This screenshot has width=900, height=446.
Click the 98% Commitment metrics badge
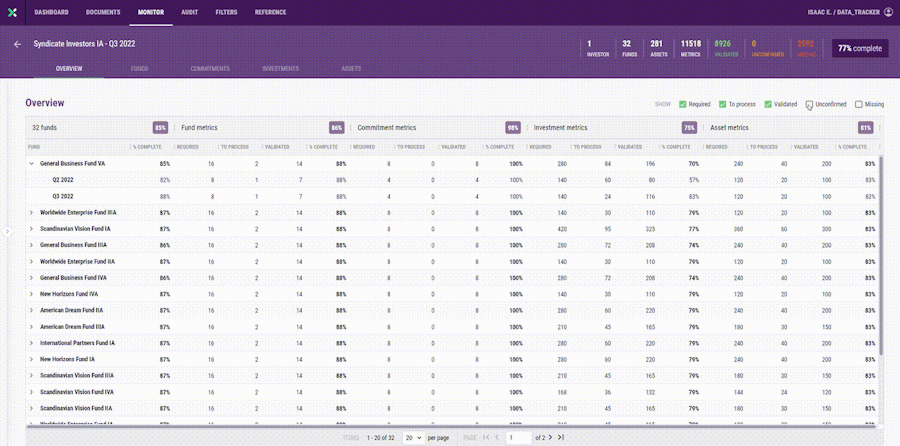[513, 127]
